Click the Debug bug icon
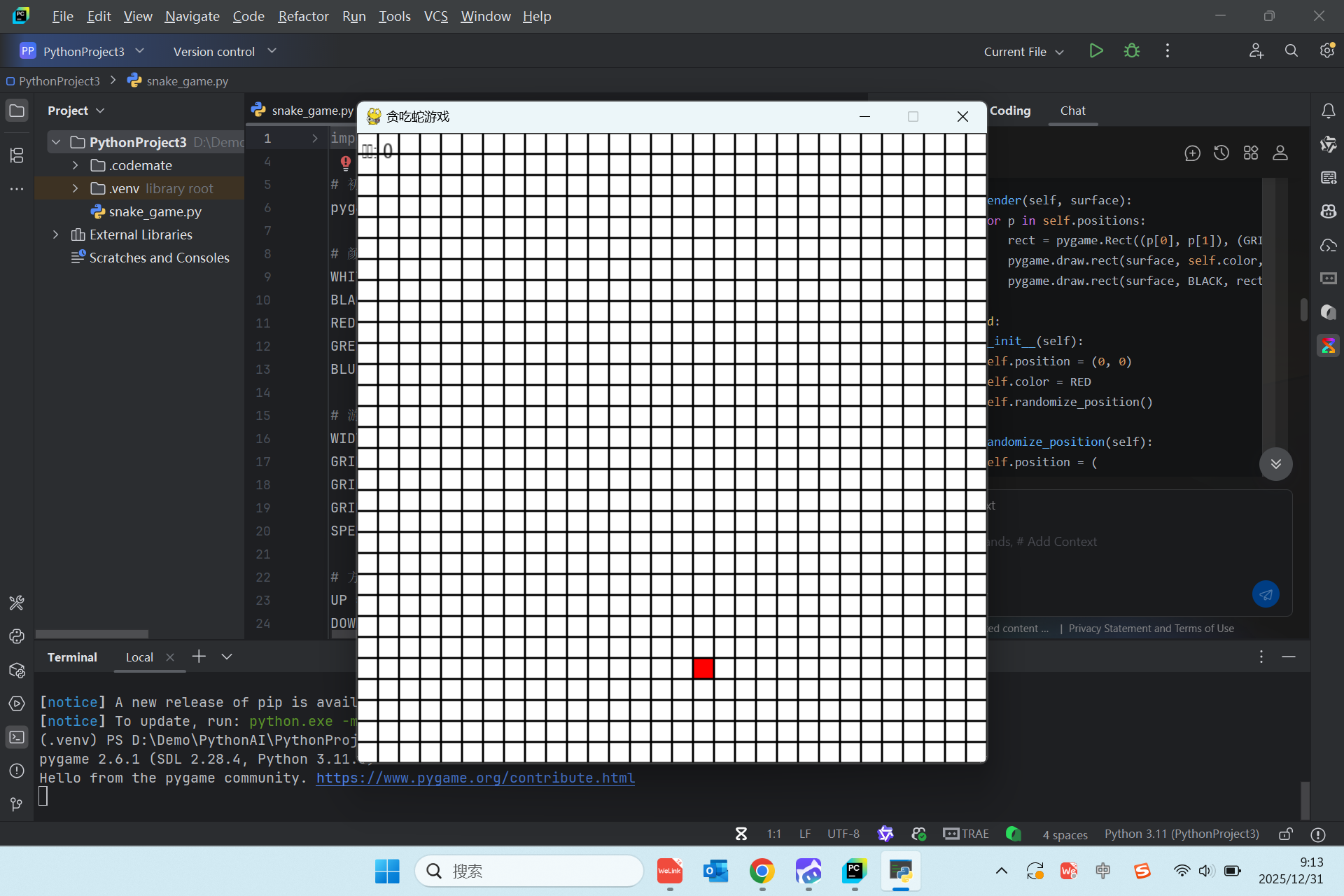The width and height of the screenshot is (1344, 896). click(x=1132, y=51)
